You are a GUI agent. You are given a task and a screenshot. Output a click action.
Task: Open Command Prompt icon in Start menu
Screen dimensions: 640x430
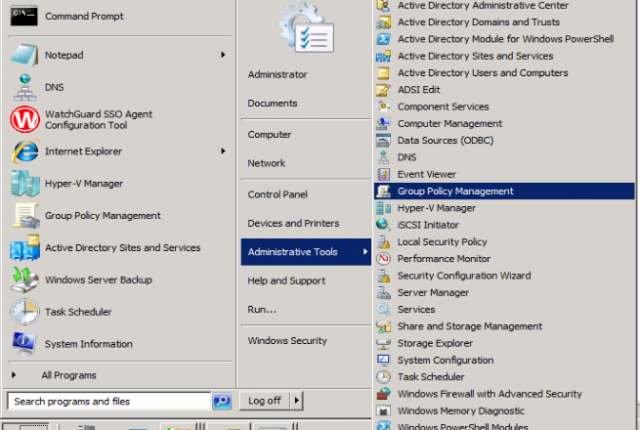click(24, 16)
